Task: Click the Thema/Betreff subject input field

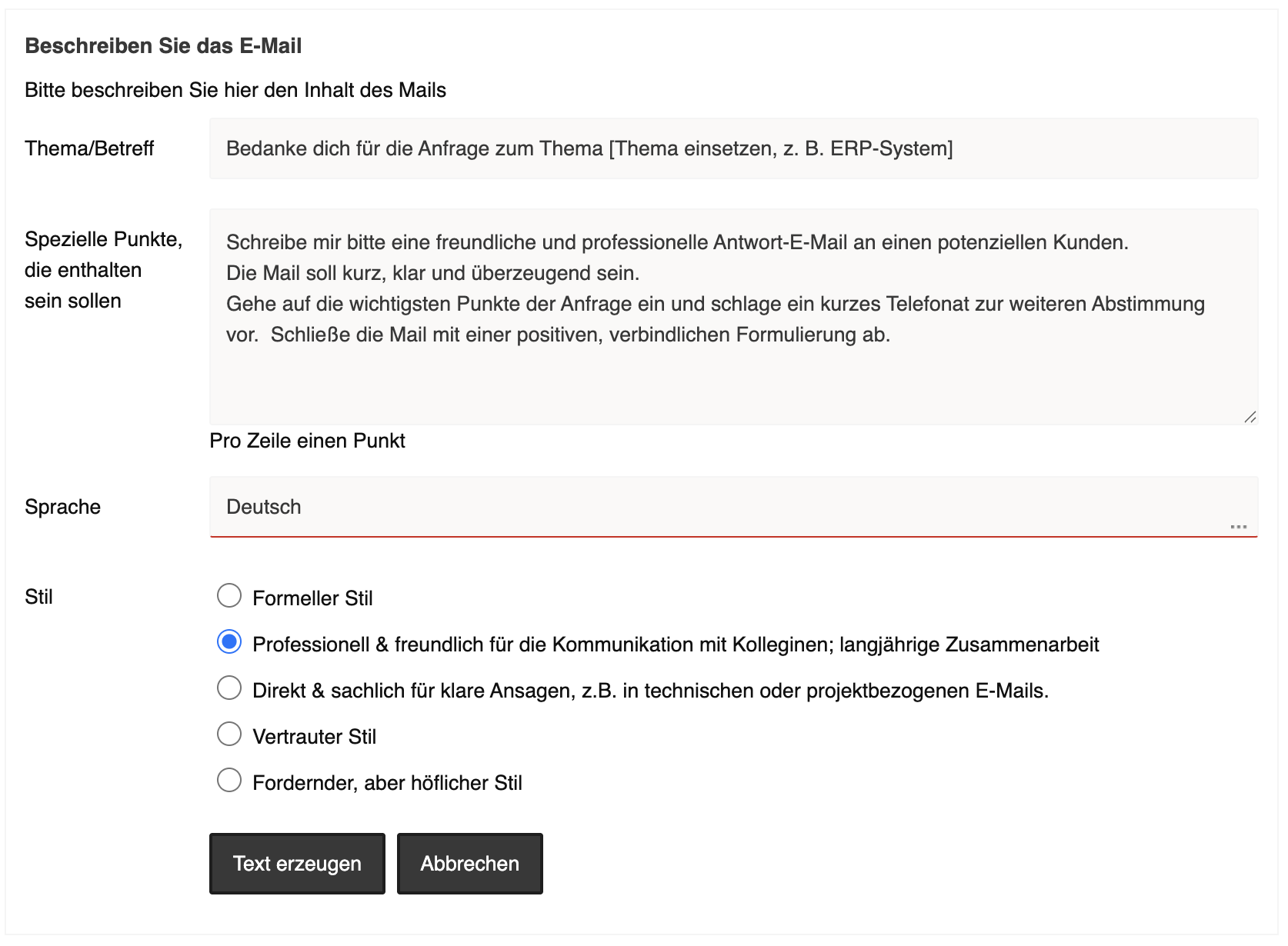Action: click(x=733, y=148)
